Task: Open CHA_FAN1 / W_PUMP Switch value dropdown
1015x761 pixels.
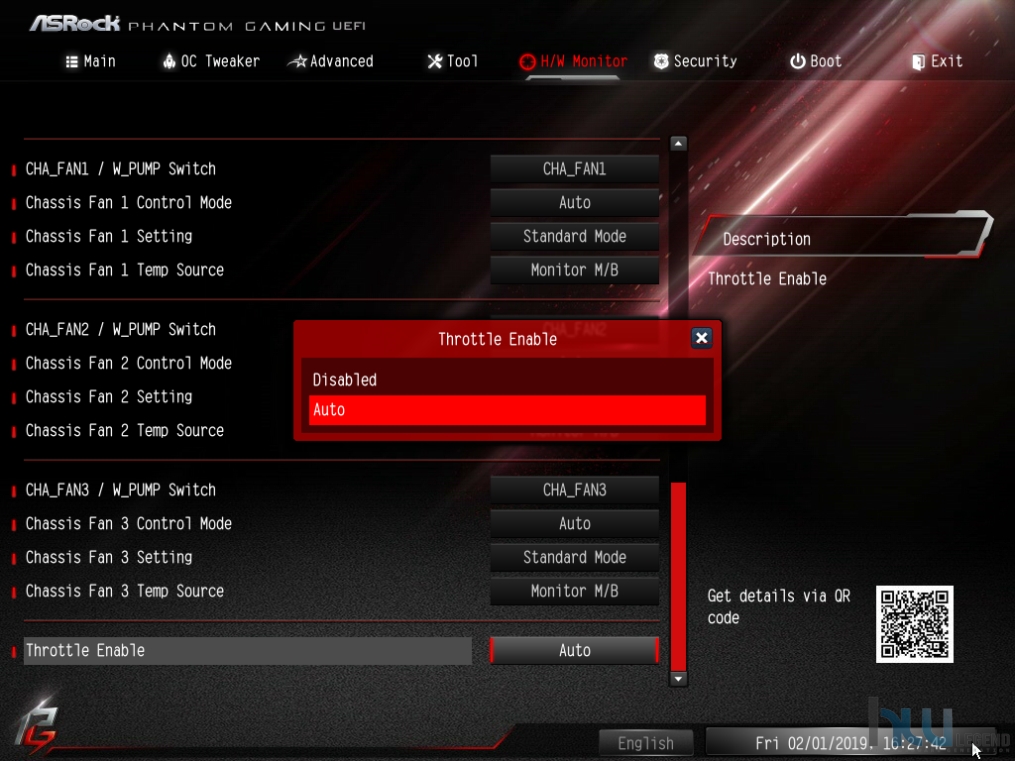Action: click(575, 169)
